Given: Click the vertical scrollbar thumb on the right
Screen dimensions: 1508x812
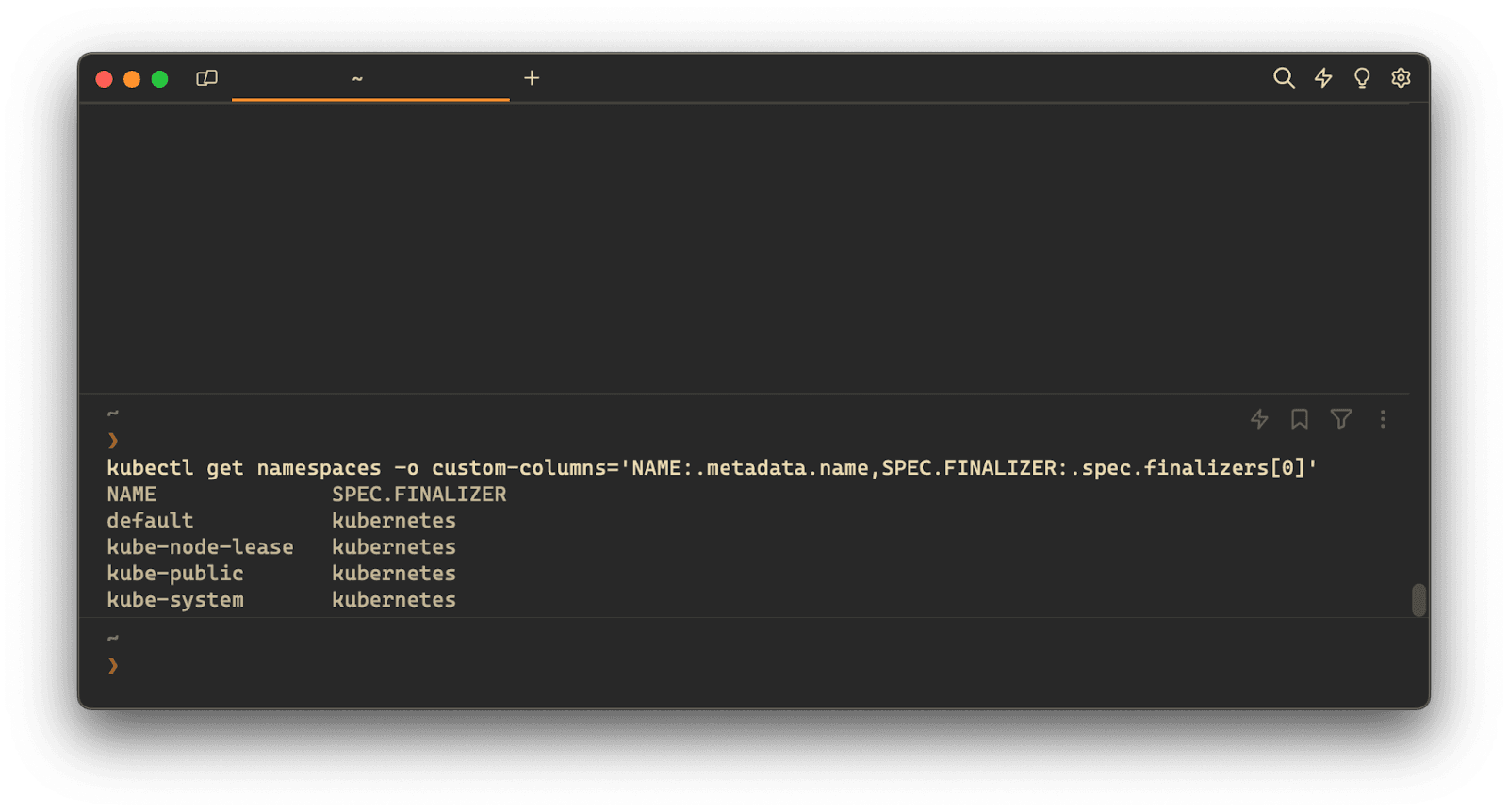Looking at the screenshot, I should 1418,600.
